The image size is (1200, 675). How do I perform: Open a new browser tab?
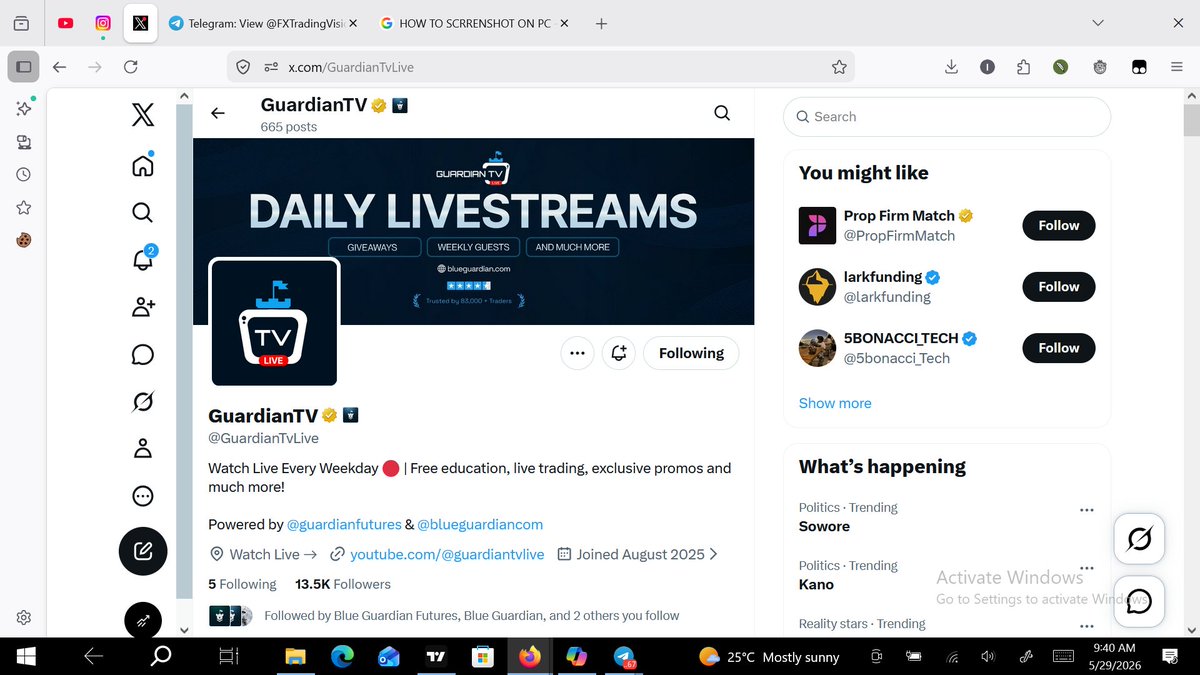pyautogui.click(x=601, y=23)
